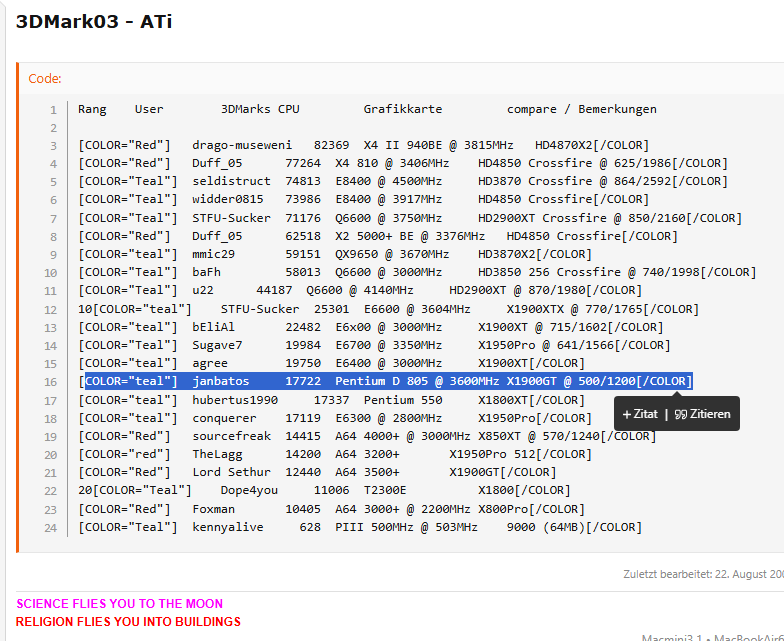This screenshot has height=641, width=784.
Task: Click the header row starting with 'Rang'
Action: pyautogui.click(x=367, y=109)
